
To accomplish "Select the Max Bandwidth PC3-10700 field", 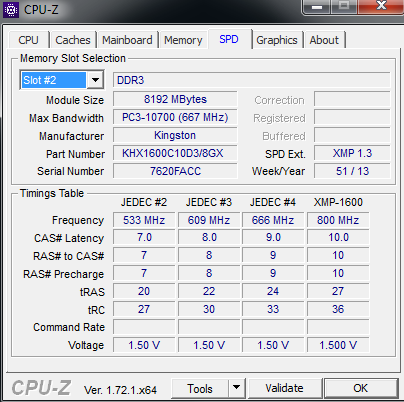I will [175, 117].
